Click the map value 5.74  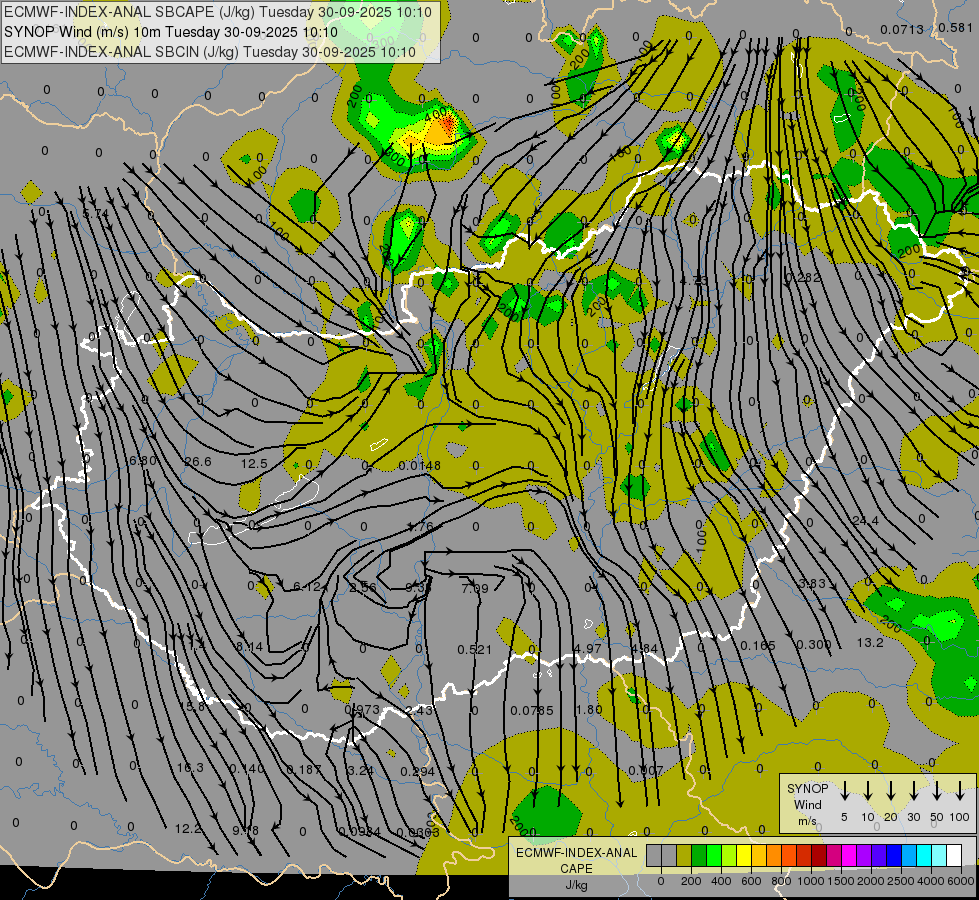[x=96, y=214]
